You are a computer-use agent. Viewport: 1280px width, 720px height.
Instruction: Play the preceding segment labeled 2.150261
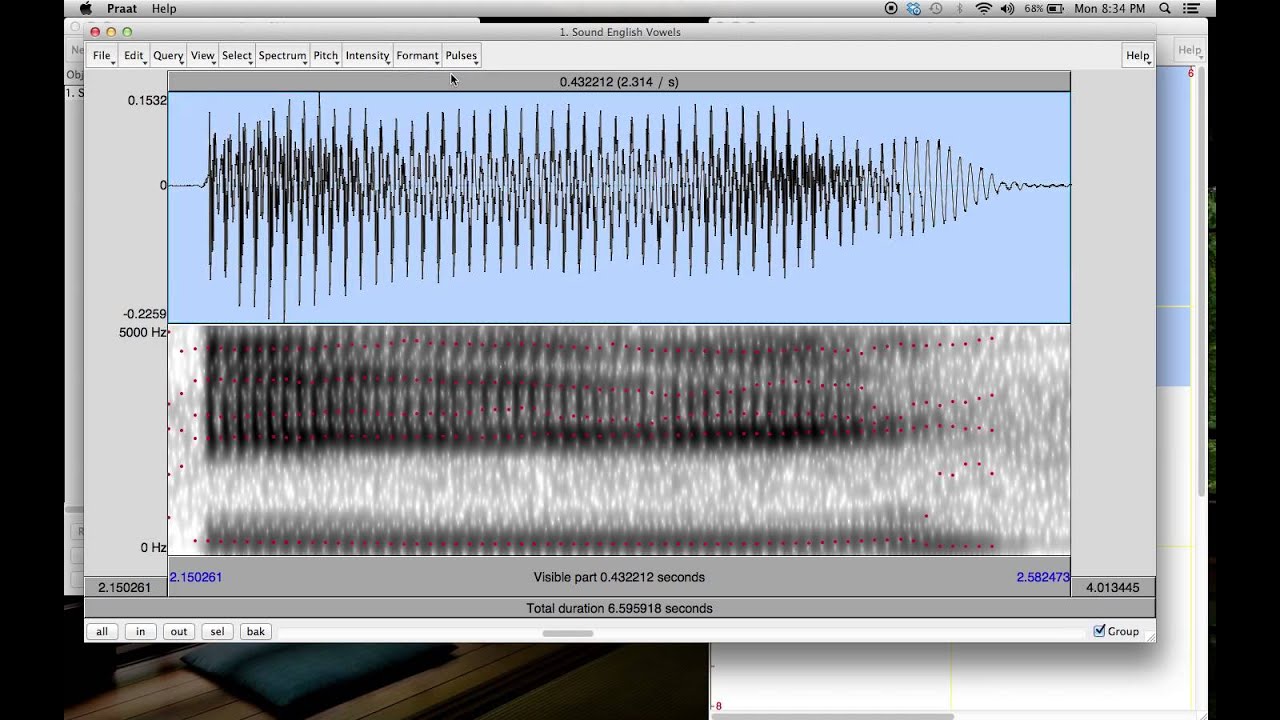pyautogui.click(x=126, y=587)
